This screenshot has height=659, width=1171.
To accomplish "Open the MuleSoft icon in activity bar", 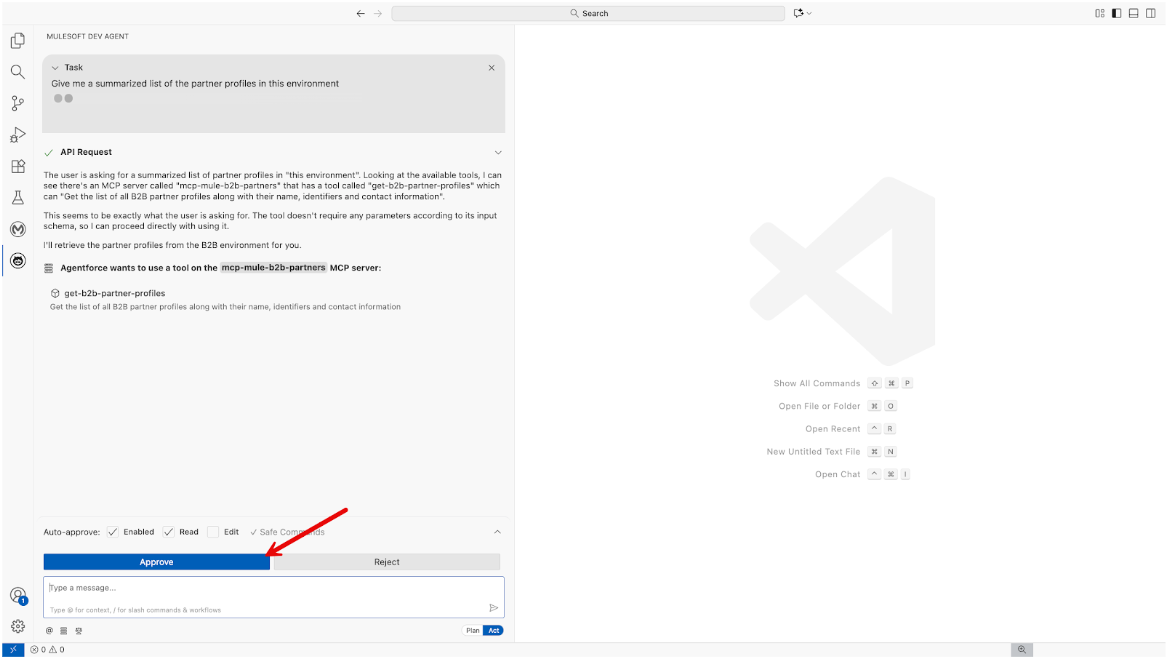I will 17,229.
